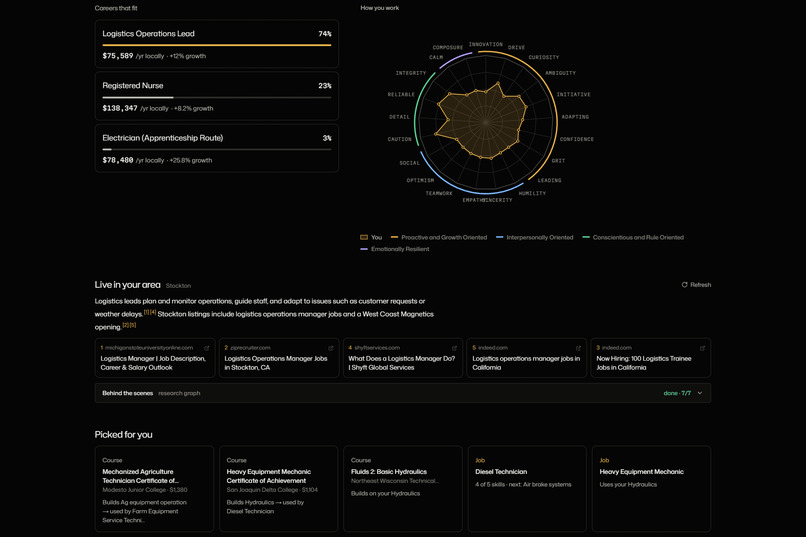Open the Diesel Technician job card
The height and width of the screenshot is (537, 806).
[527, 489]
